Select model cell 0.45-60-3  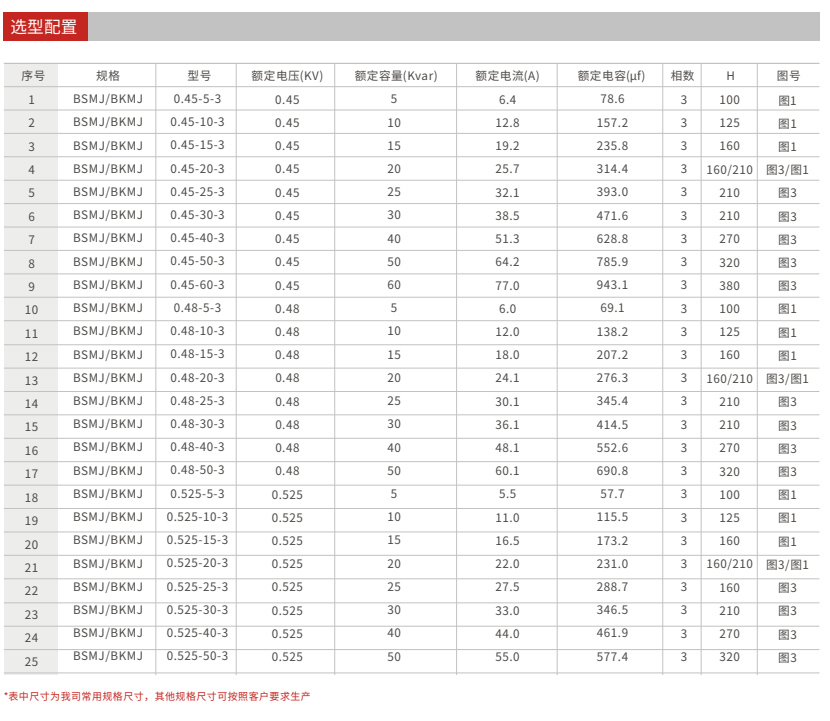tap(198, 285)
